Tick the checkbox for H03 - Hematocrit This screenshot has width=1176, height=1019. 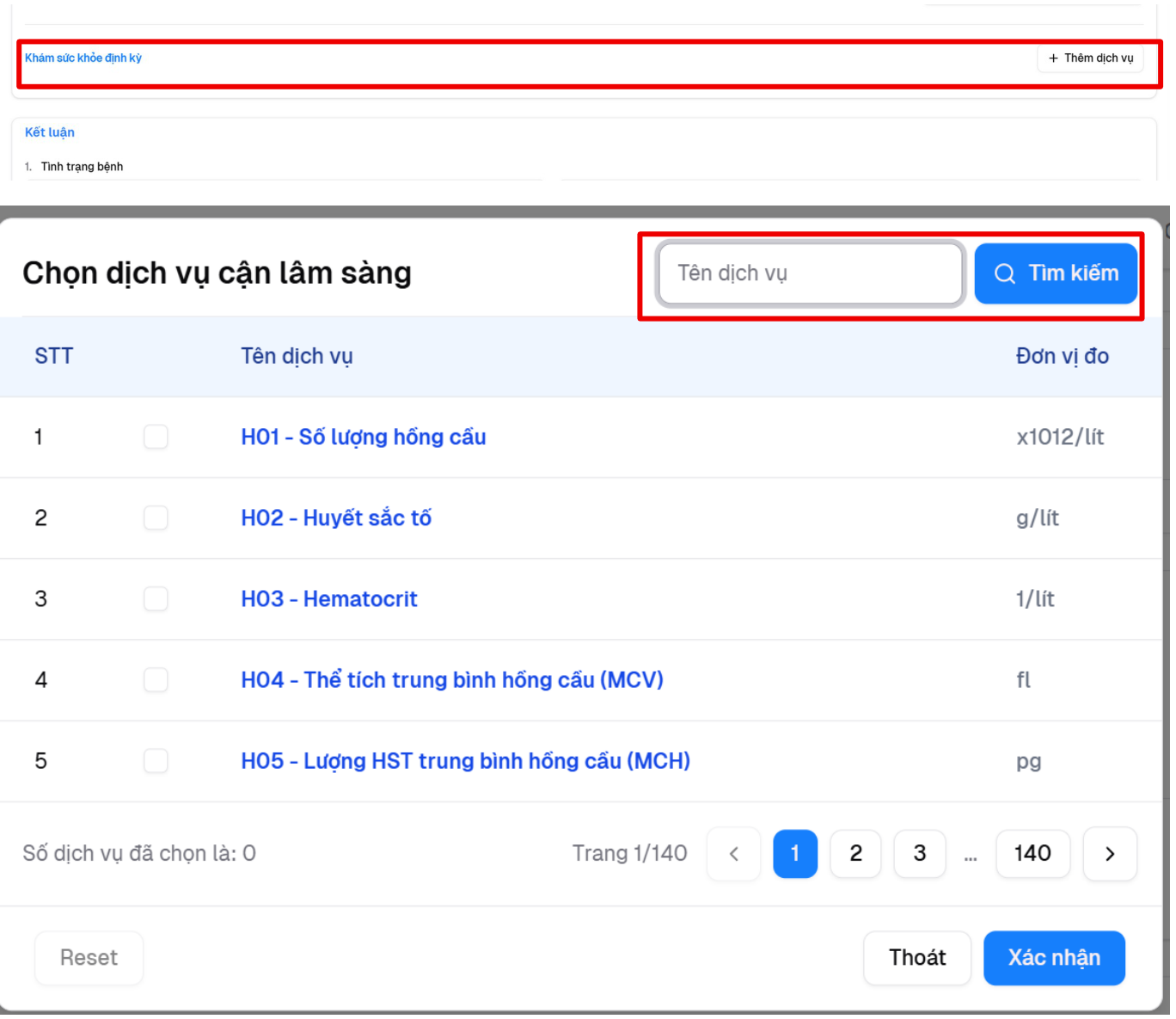pyautogui.click(x=156, y=599)
